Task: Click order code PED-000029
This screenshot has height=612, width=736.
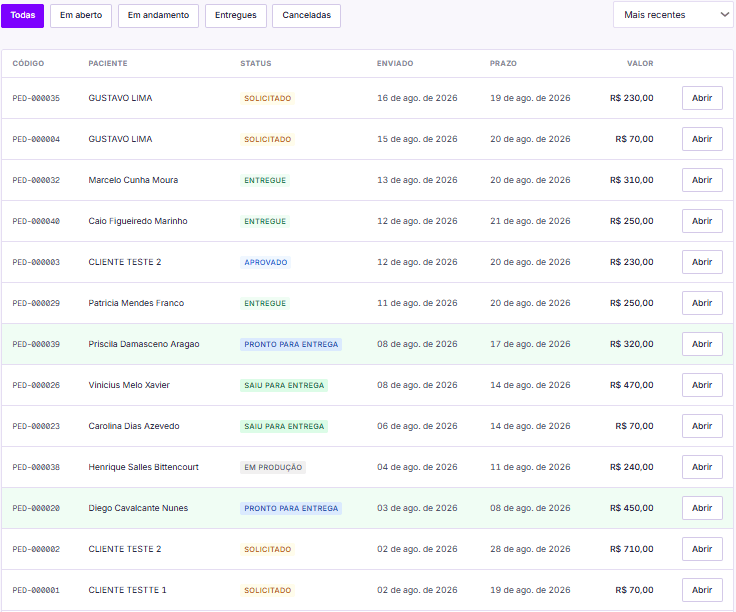Action: tap(36, 303)
